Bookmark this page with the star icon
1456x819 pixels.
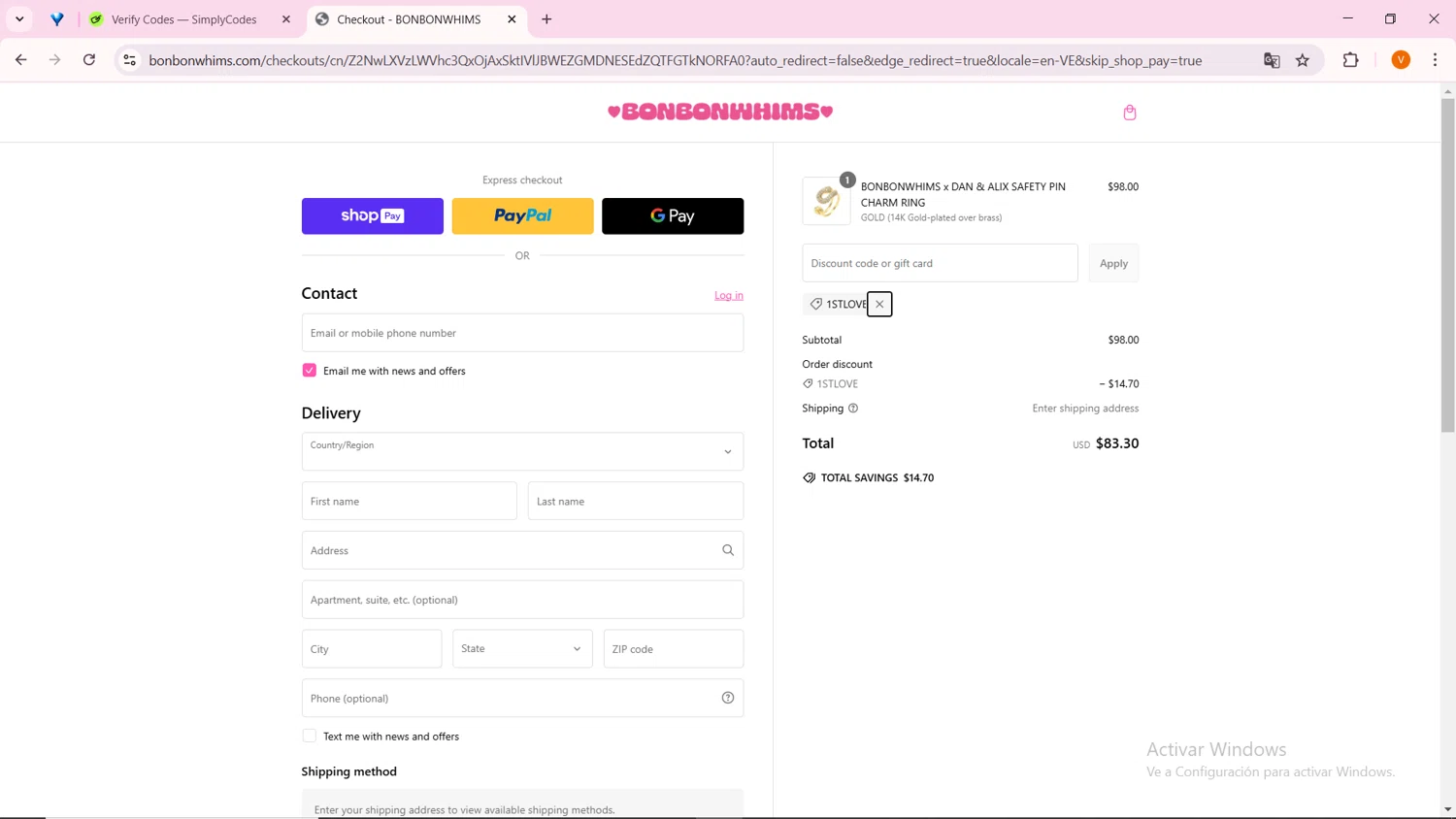1303,60
